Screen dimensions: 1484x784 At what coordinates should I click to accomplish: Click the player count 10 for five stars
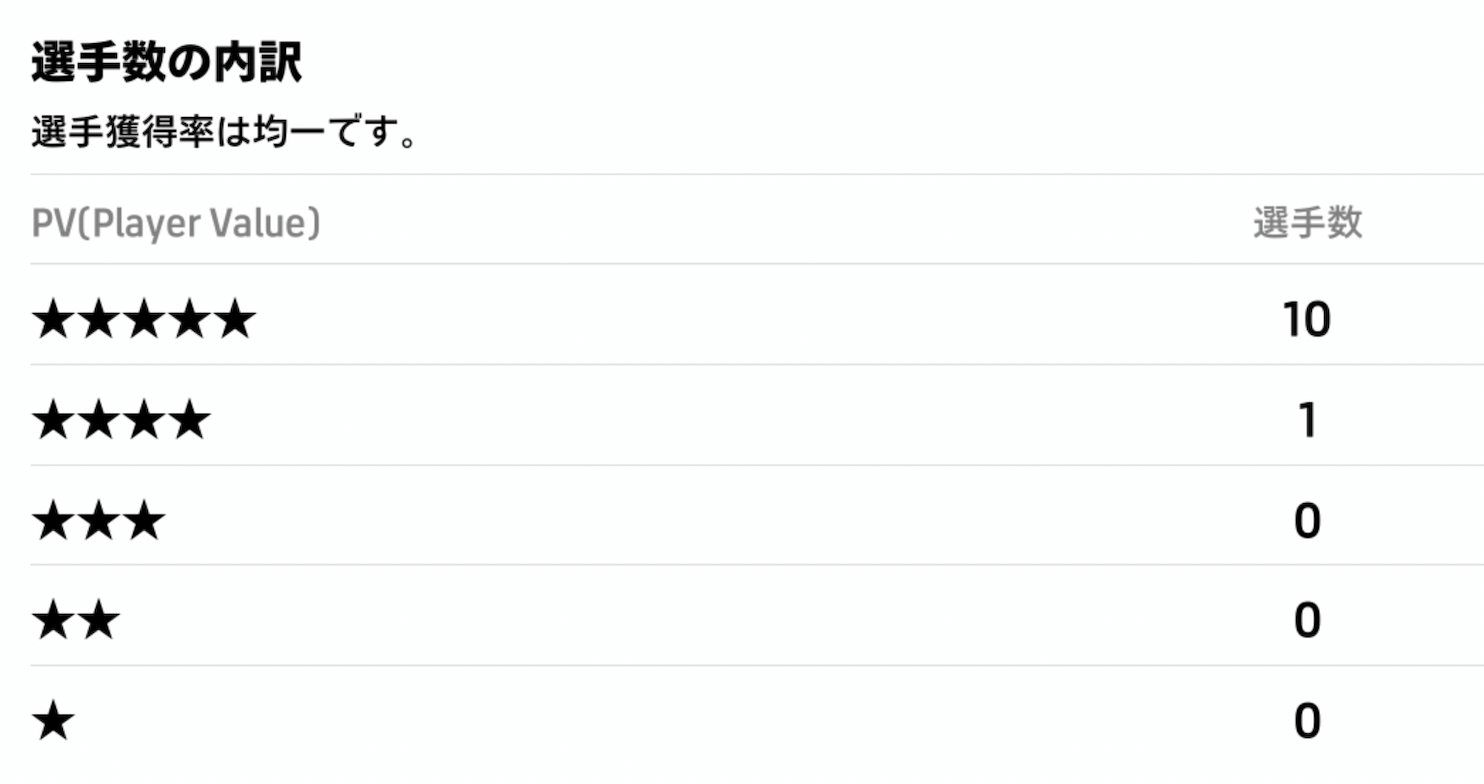1307,321
